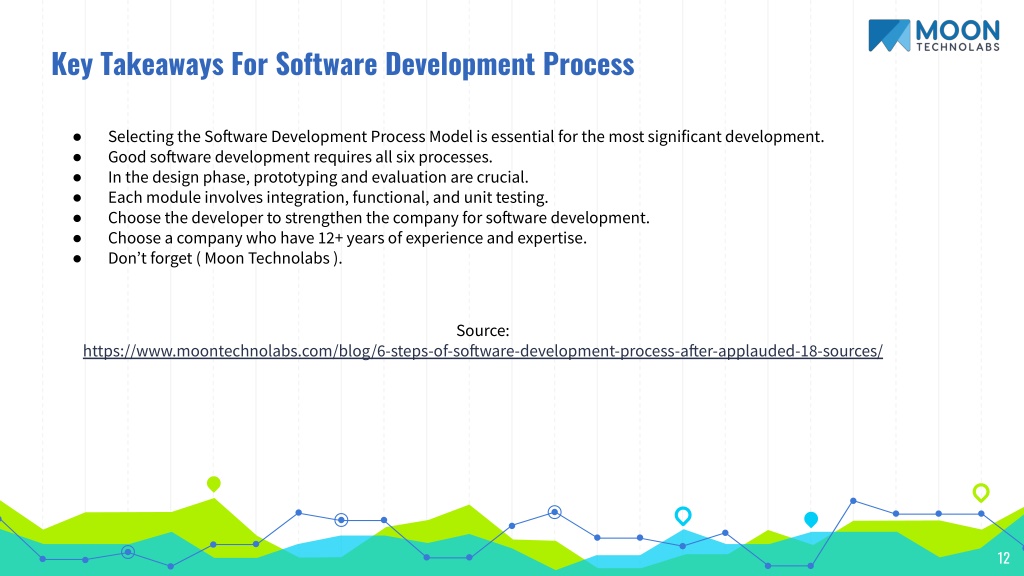Click the bullet 'Selecting the Software Development Process Model…'
1024x576 pixels.
[x=466, y=136]
